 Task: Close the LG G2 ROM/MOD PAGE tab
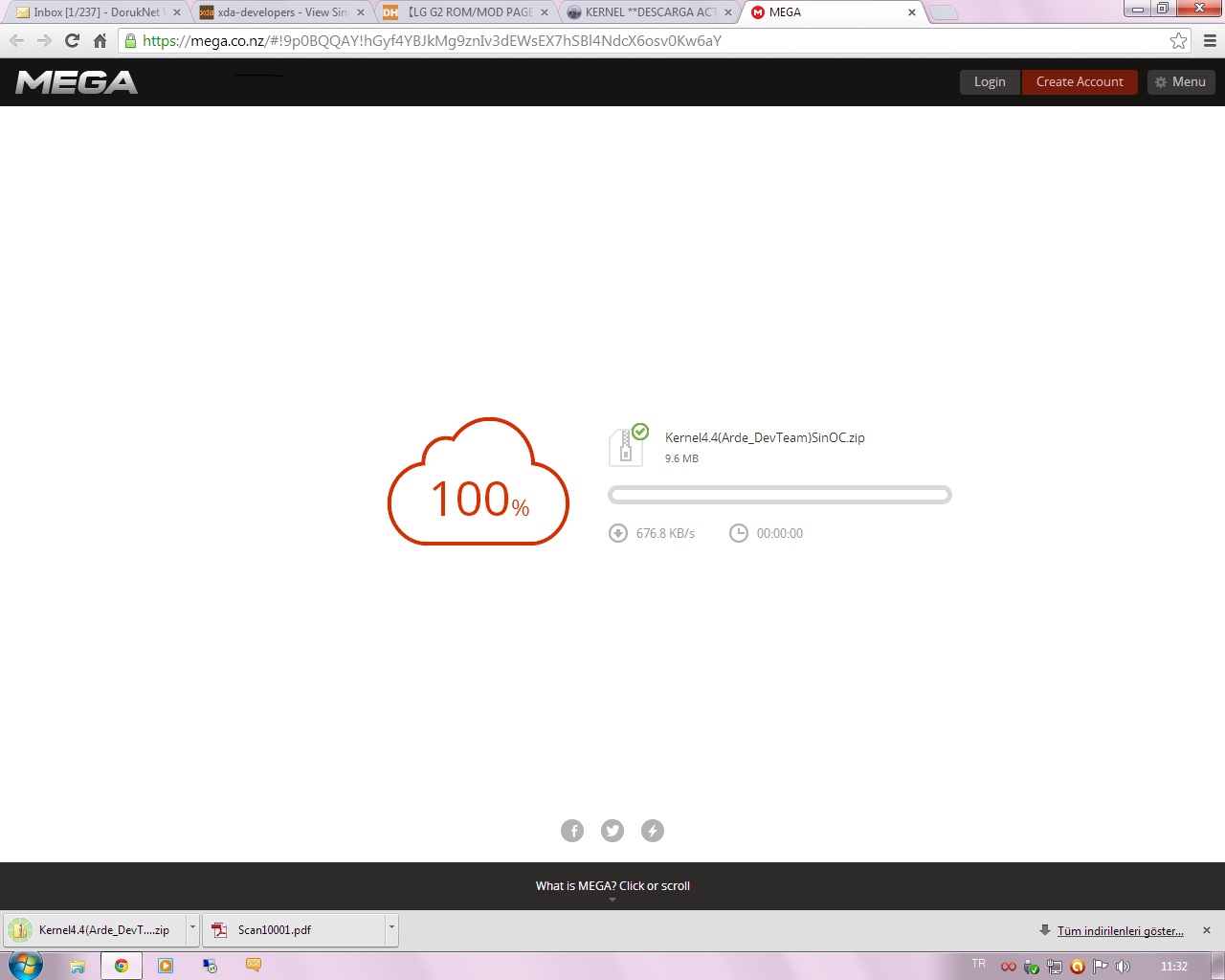click(545, 12)
